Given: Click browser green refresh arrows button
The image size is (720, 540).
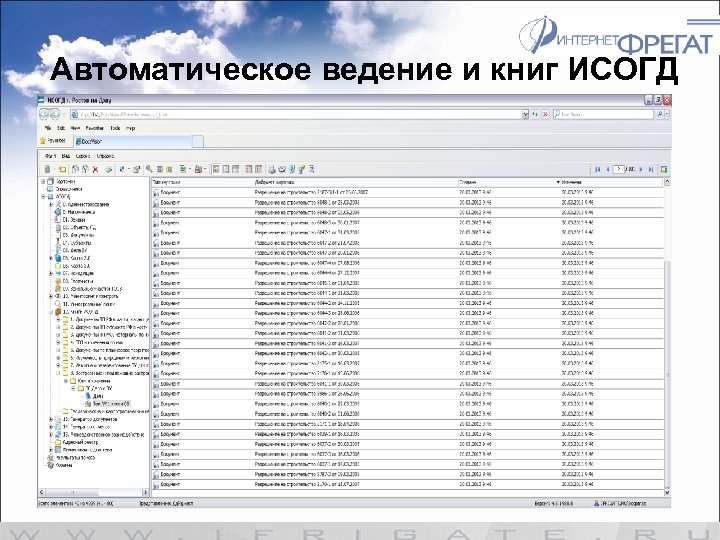Looking at the screenshot, I should click(x=535, y=114).
